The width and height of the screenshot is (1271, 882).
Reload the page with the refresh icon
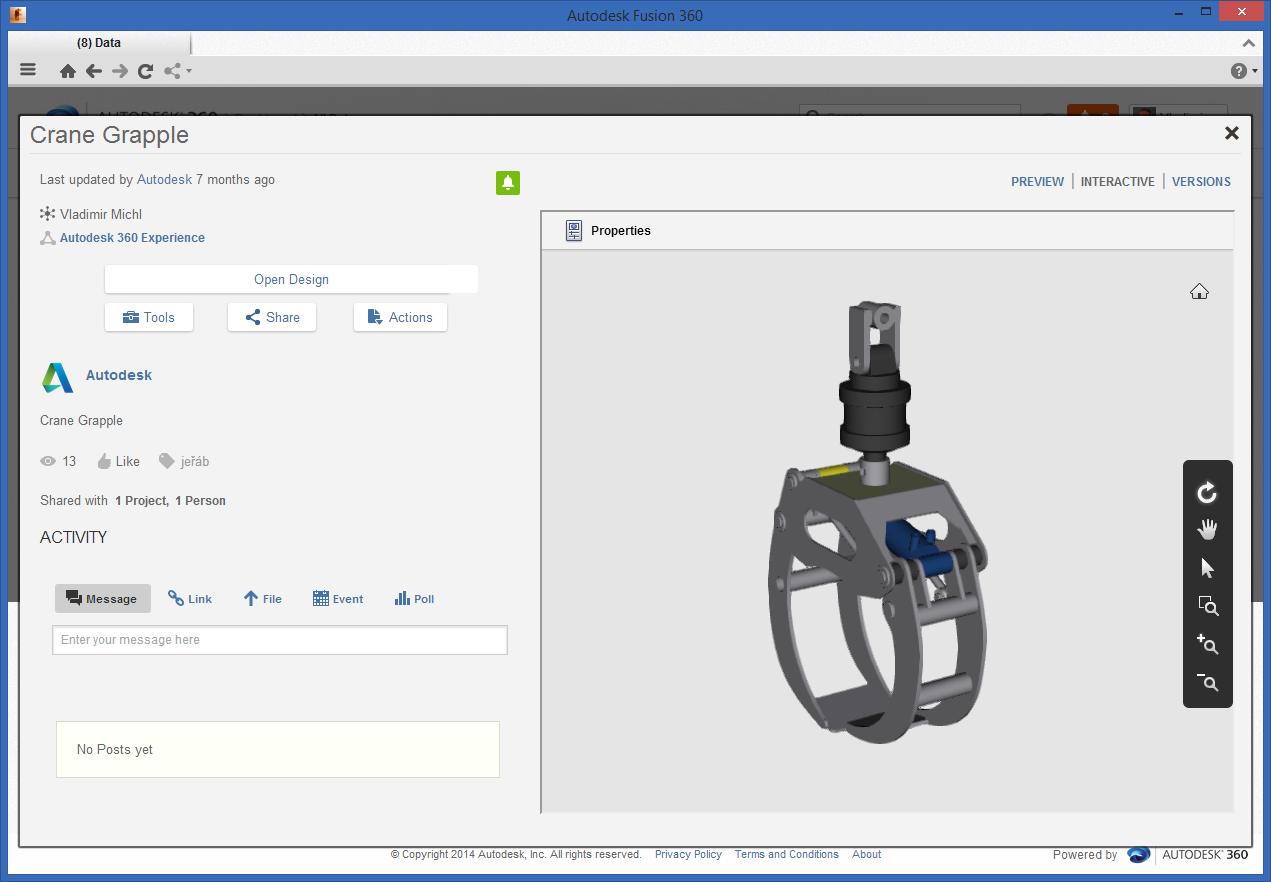coord(146,71)
